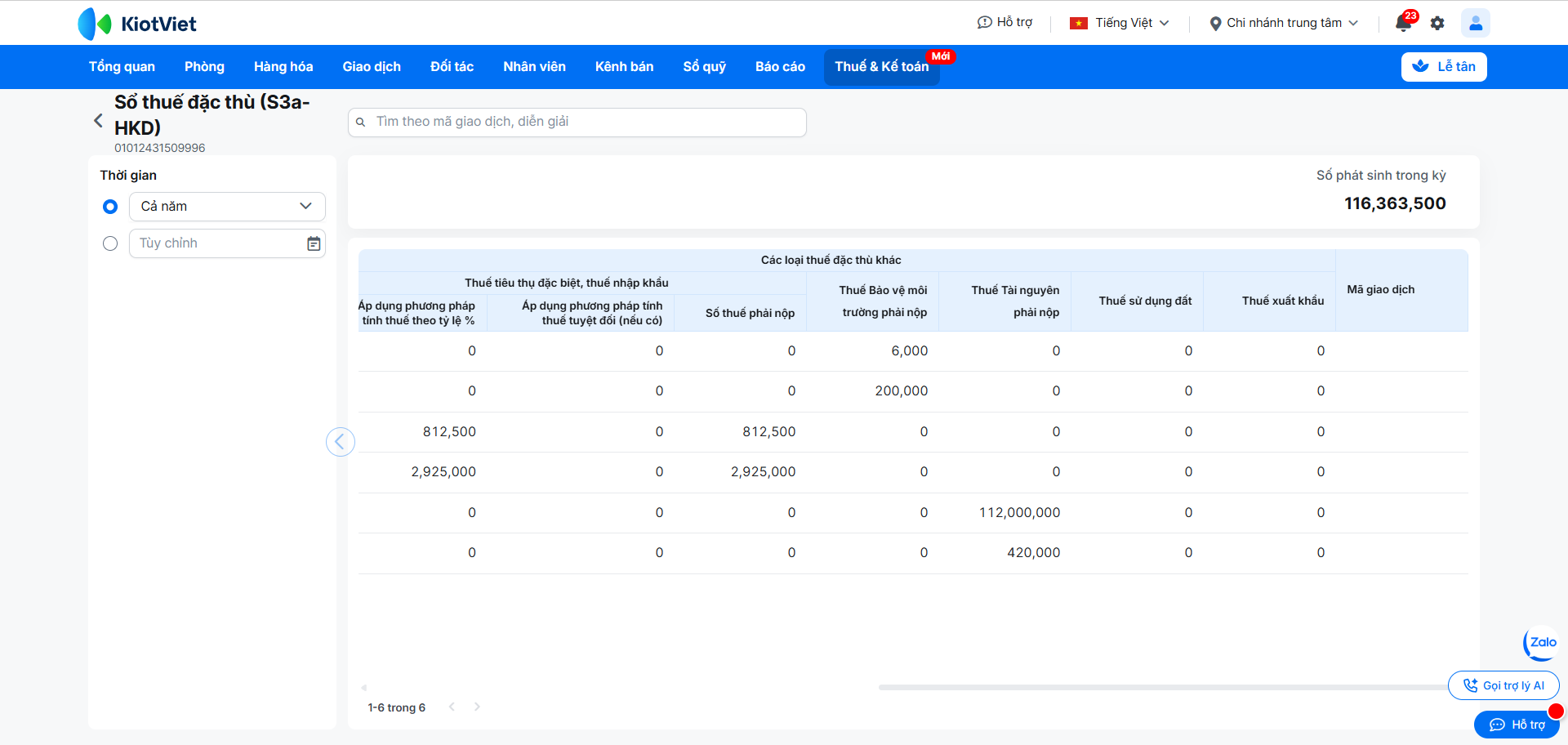Screen dimensions: 1568x745
Task: Click the Lễ tân button
Action: (1443, 67)
